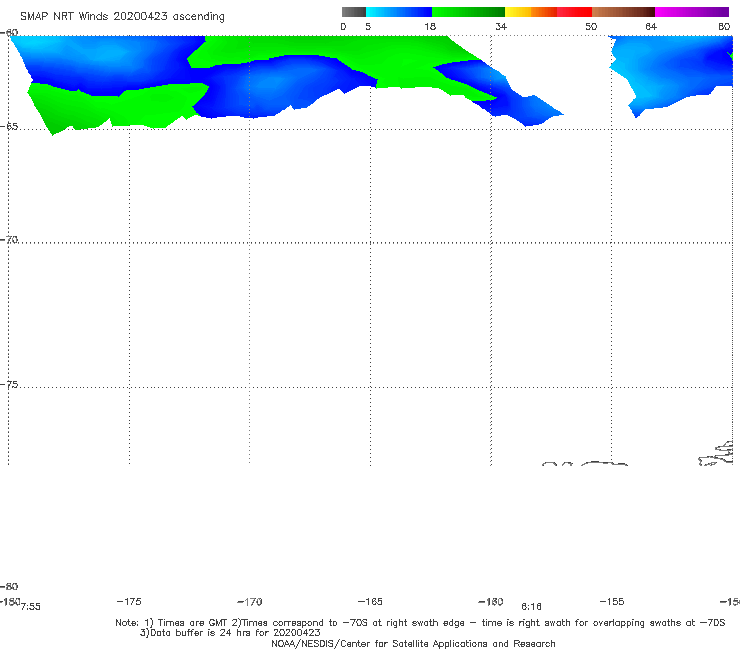Image resolution: width=740 pixels, height=650 pixels.
Task: Click the yellow-orange part of the color bar
Action: pos(531,12)
